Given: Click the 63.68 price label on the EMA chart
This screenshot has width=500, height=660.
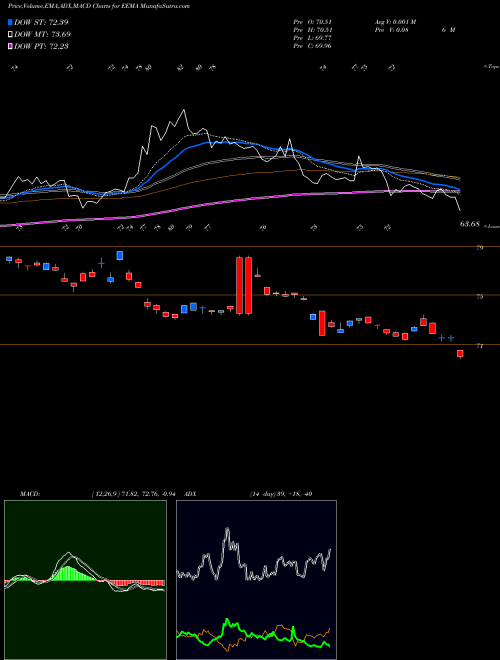Looking at the screenshot, I should (469, 224).
